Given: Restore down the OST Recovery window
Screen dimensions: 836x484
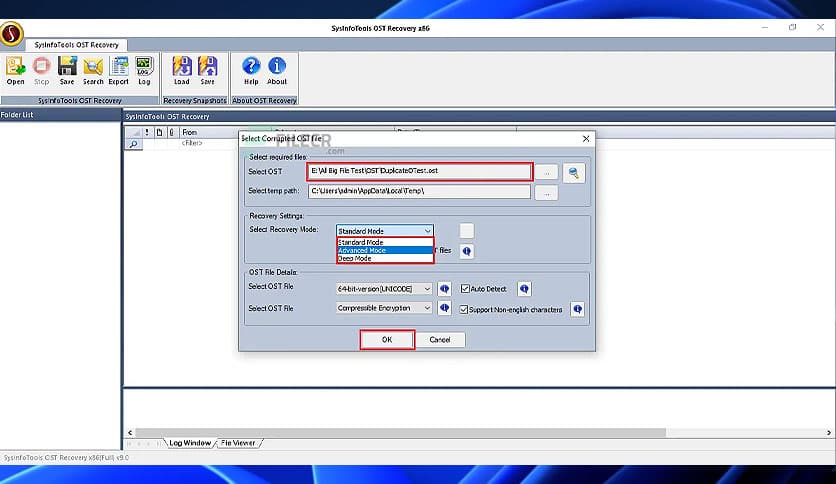Looking at the screenshot, I should click(x=793, y=28).
